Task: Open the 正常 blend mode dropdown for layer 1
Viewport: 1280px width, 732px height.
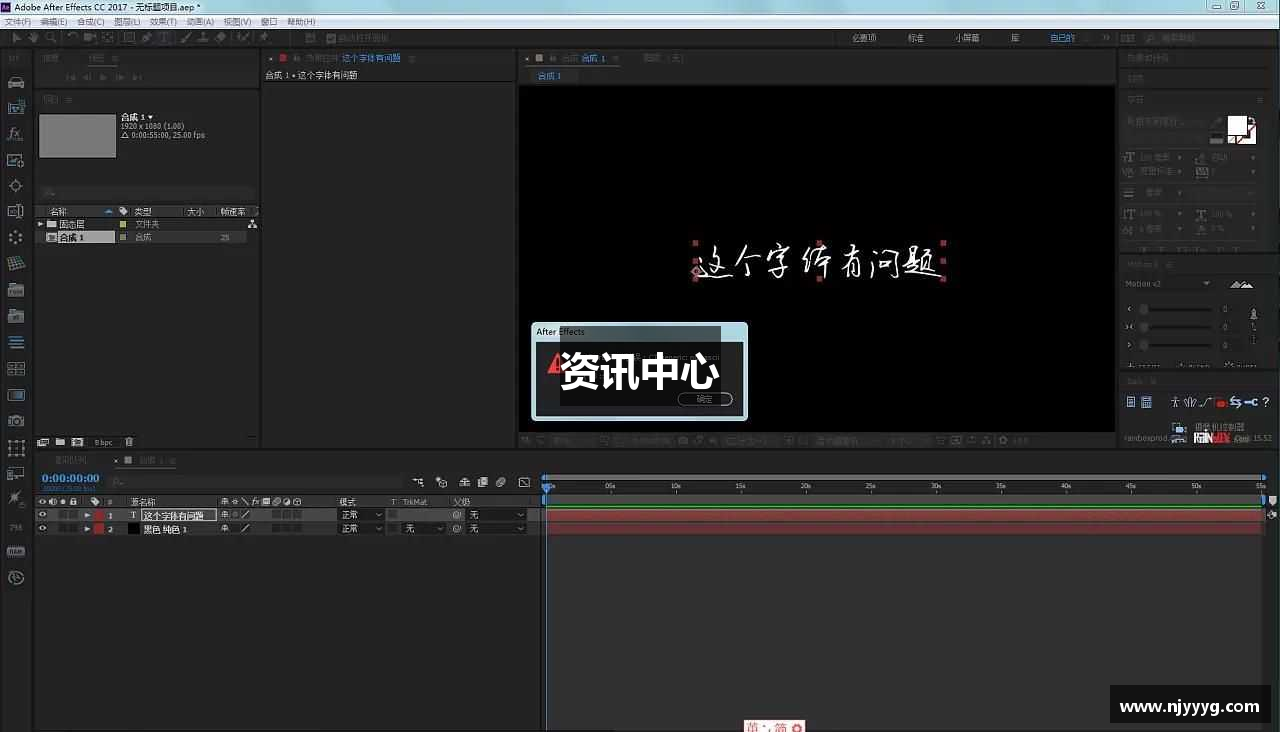Action: pos(361,514)
